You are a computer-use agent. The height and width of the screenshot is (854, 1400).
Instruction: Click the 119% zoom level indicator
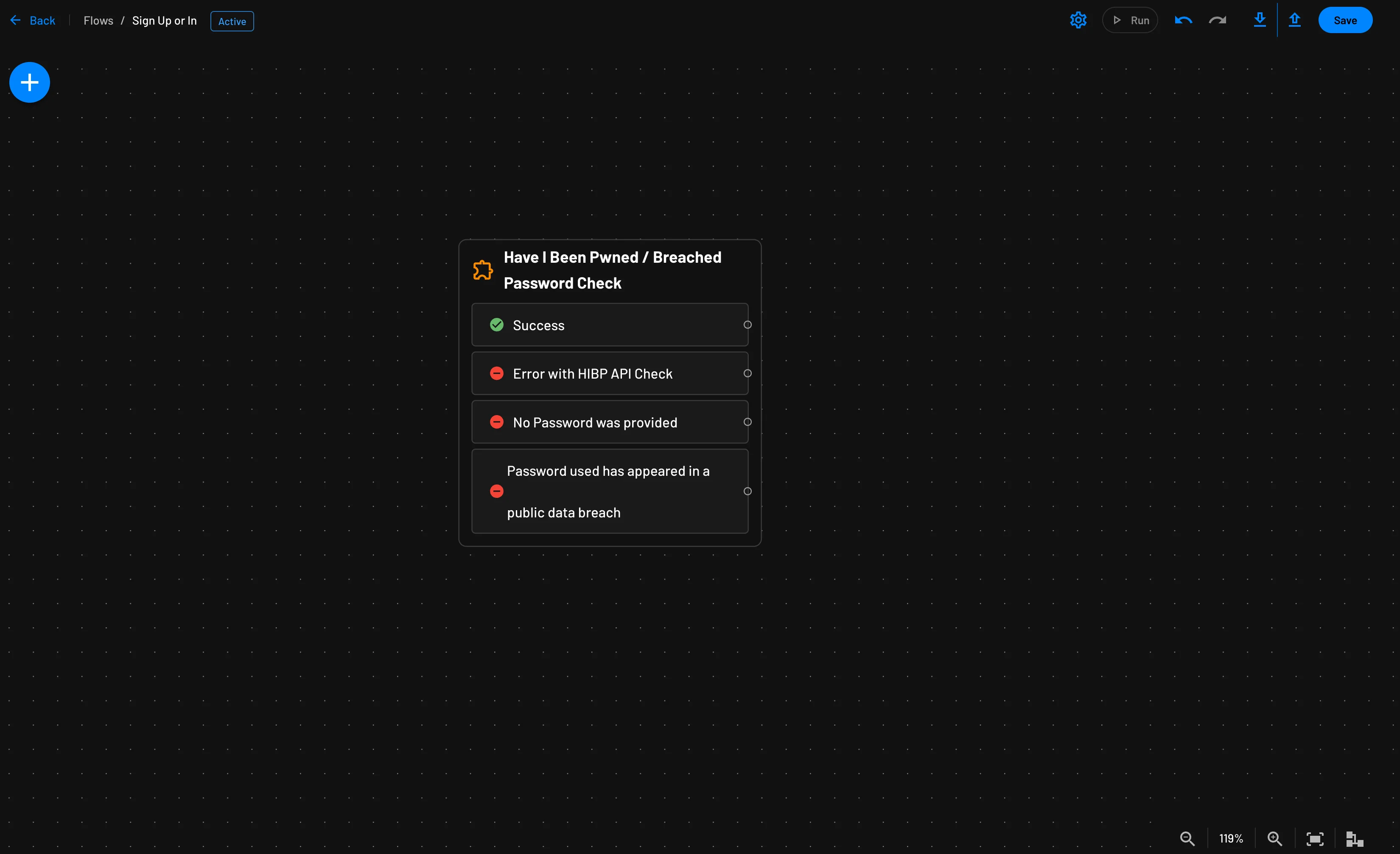coord(1230,838)
